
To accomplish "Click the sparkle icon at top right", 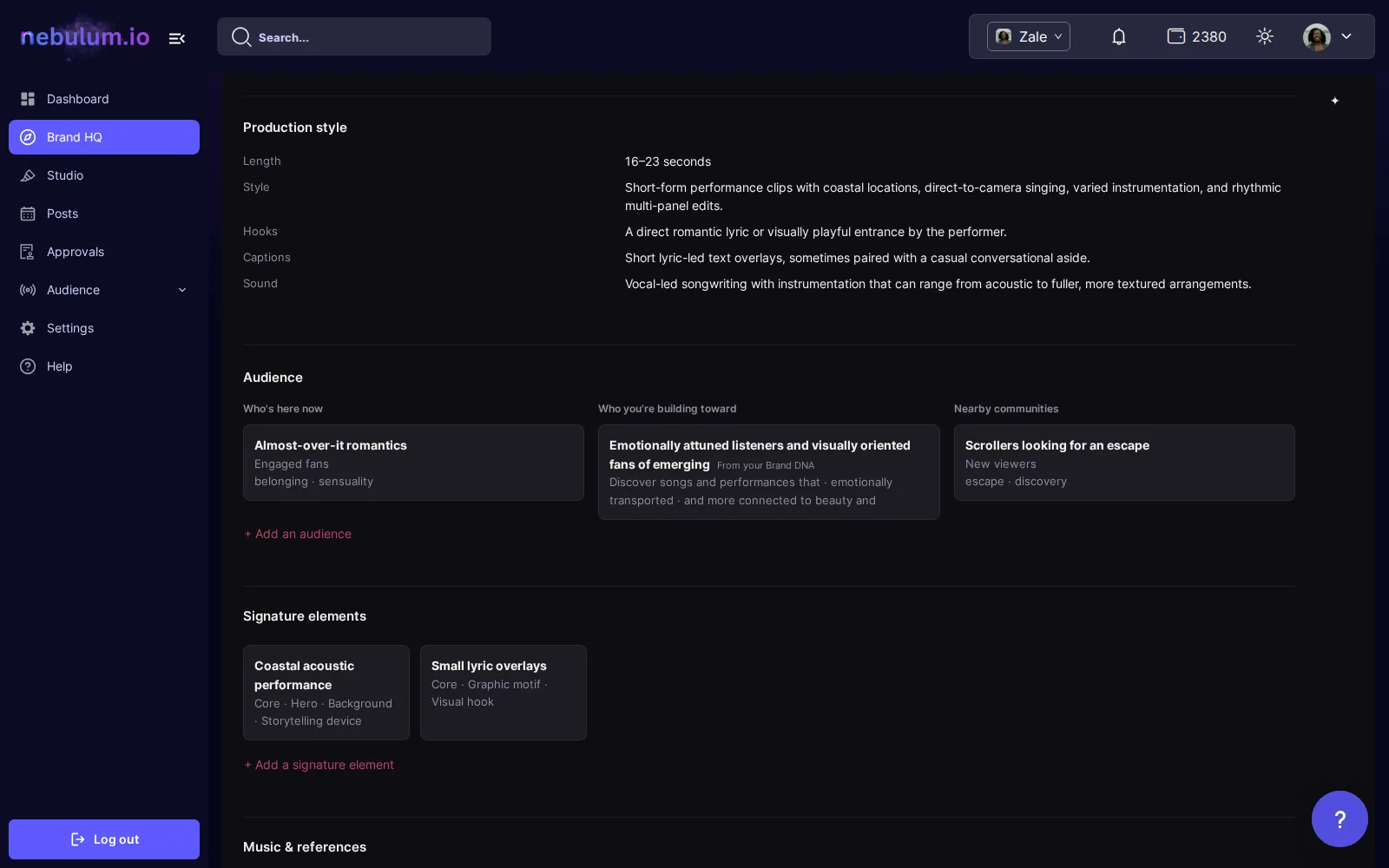I will (x=1335, y=101).
